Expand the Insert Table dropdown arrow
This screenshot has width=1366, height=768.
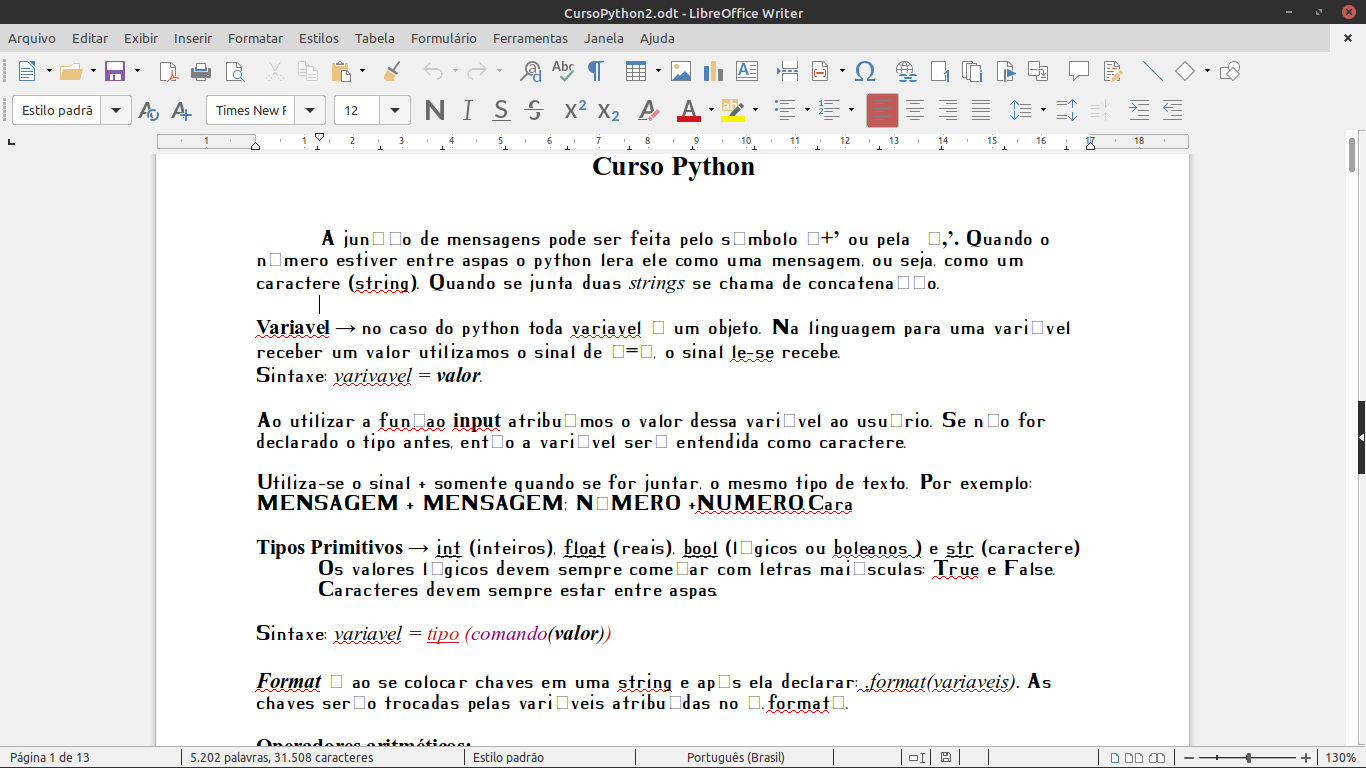click(x=658, y=71)
